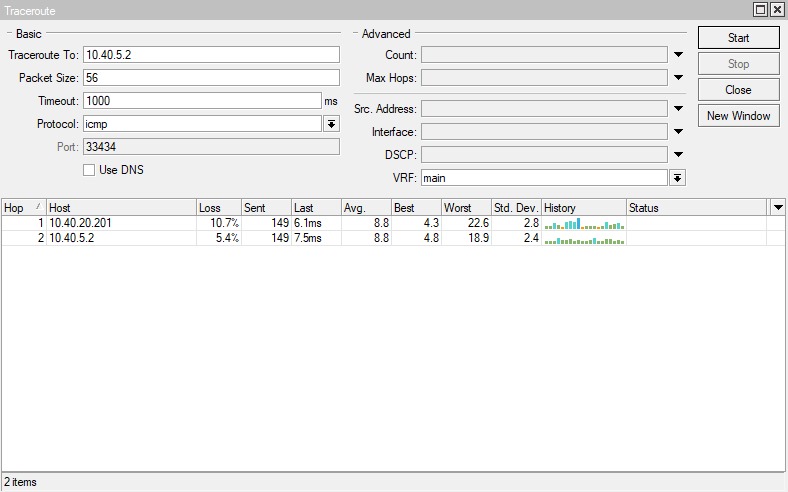Viewport: 788px width, 492px height.
Task: Expand the Max Hops field arrow
Action: click(x=677, y=78)
